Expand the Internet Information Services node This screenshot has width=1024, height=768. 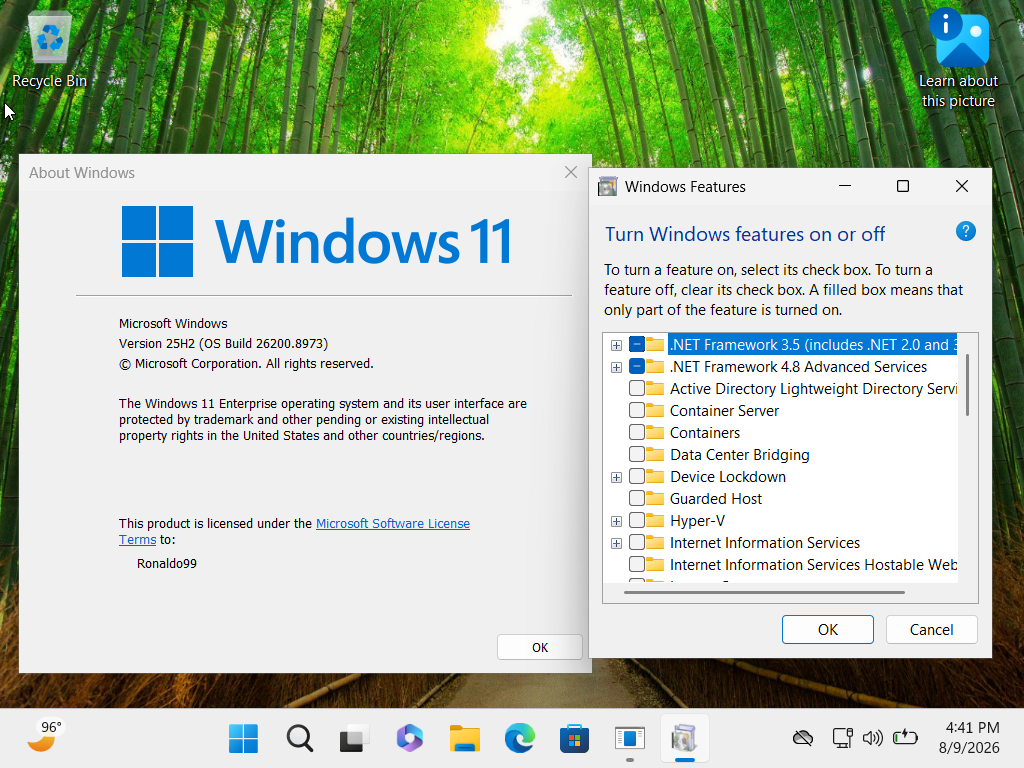pos(616,543)
